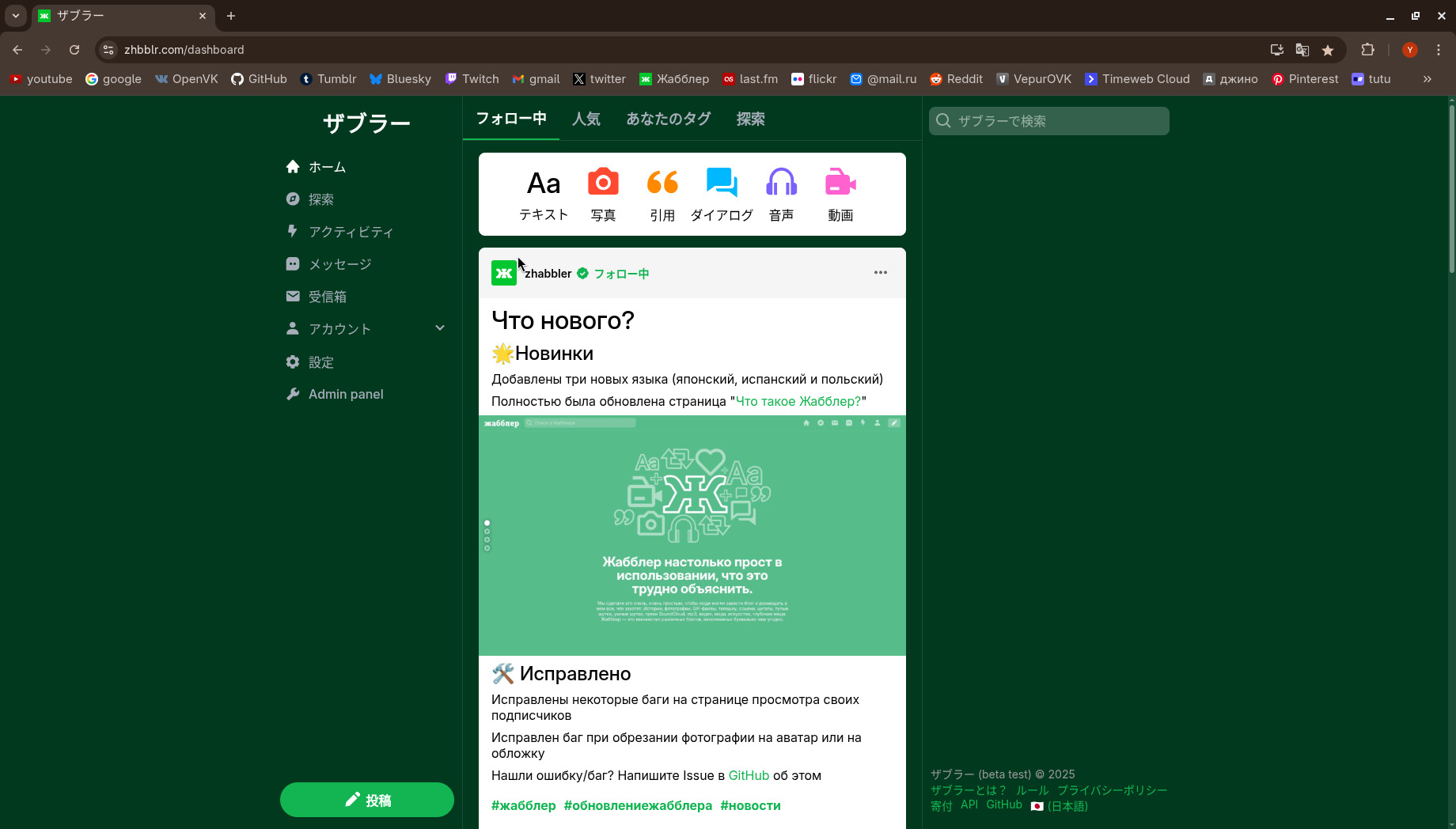
Task: Toggle bookmark star in address bar
Action: pos(1328,50)
